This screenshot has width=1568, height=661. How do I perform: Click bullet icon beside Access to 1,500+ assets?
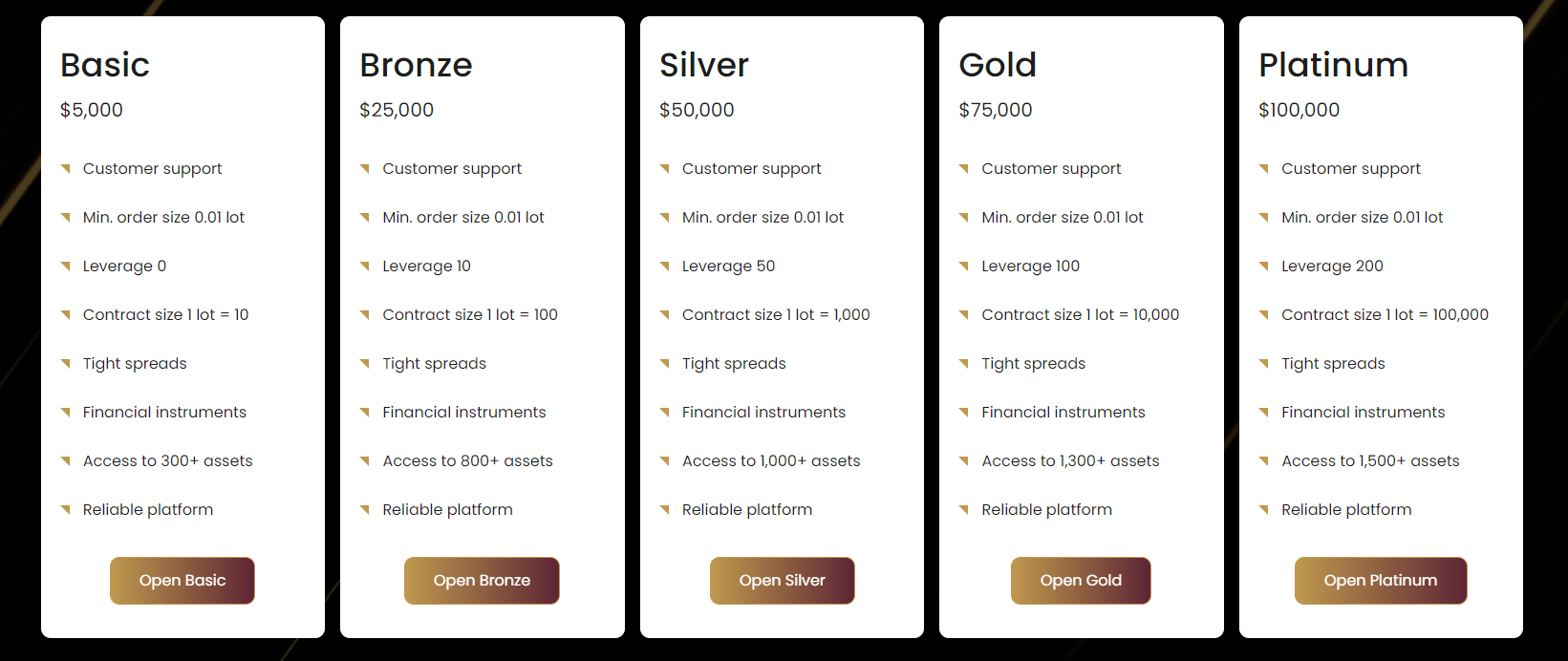point(1264,461)
